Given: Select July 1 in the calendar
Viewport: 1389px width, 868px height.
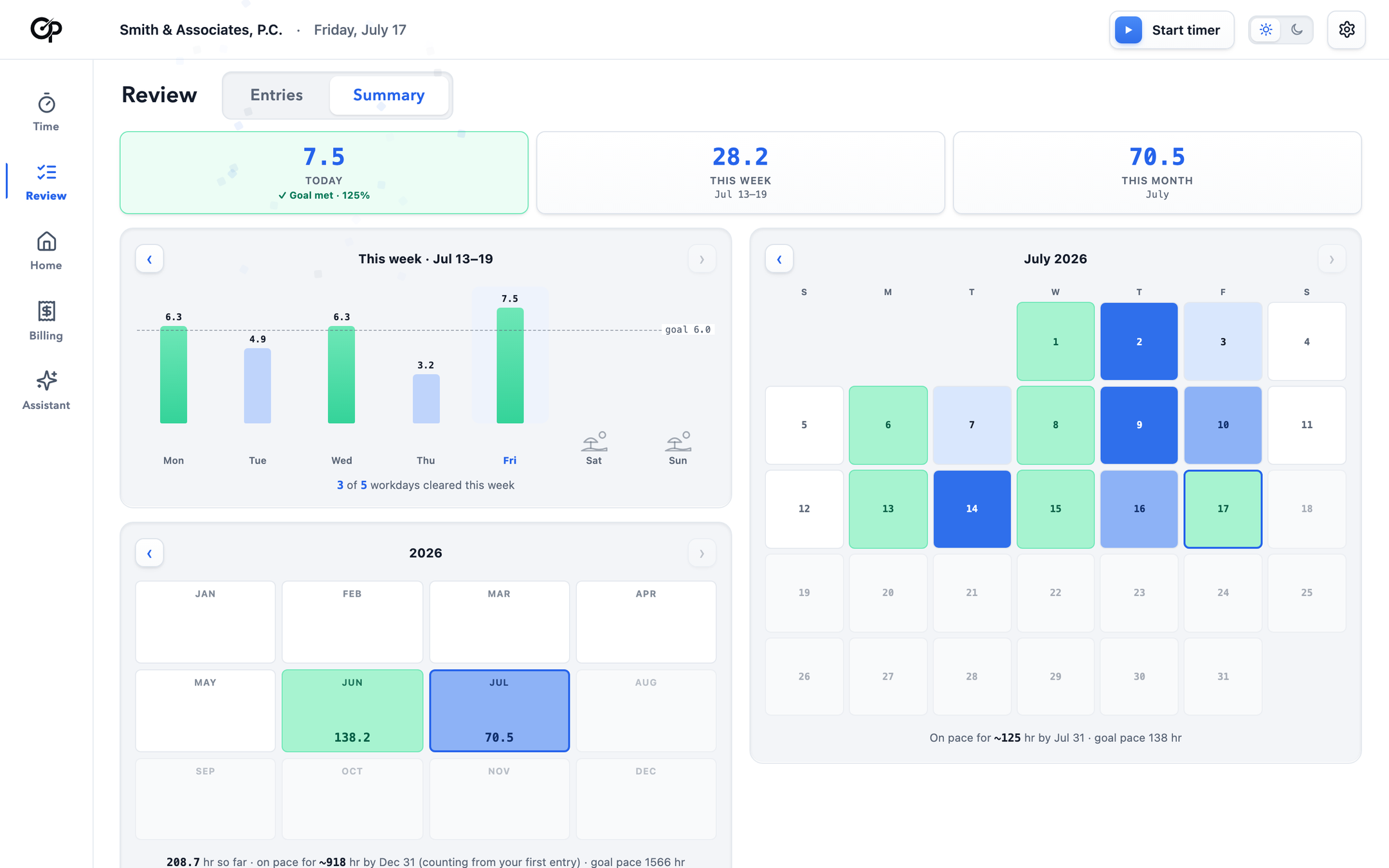Looking at the screenshot, I should click(x=1055, y=341).
